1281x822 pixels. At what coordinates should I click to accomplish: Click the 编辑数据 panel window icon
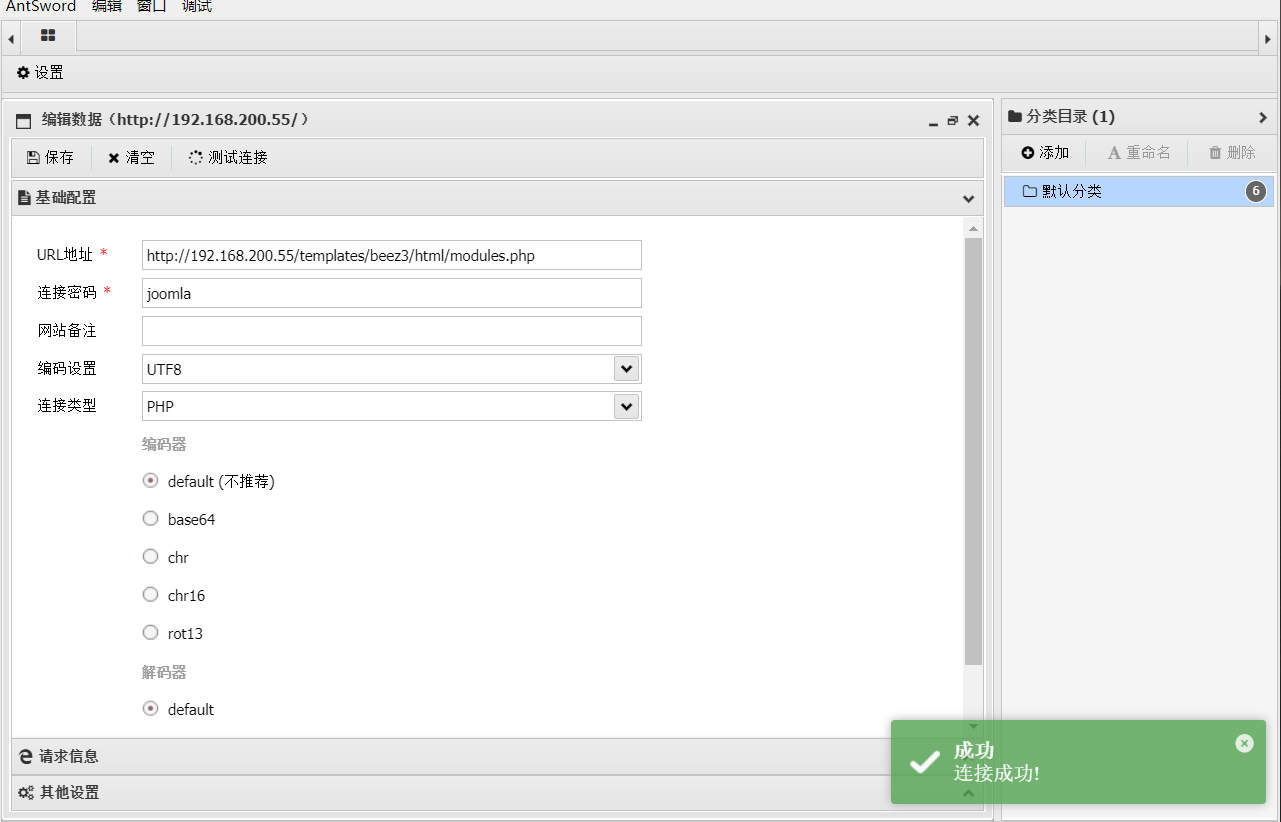tap(24, 121)
